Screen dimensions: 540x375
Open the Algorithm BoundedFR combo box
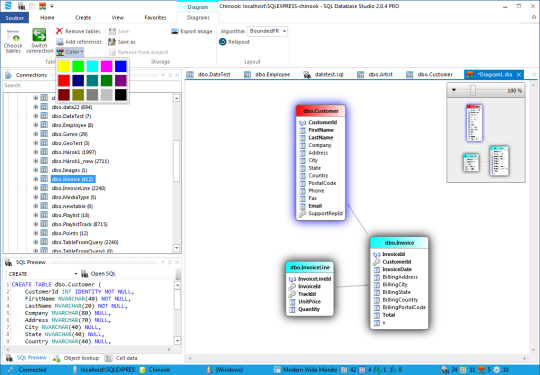[x=267, y=31]
